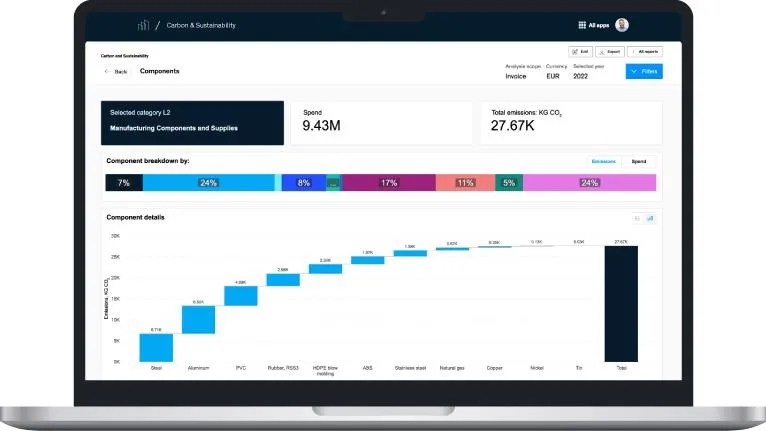Toggle breakdown to Emissions
Screen dimensions: 766x431
coord(603,161)
